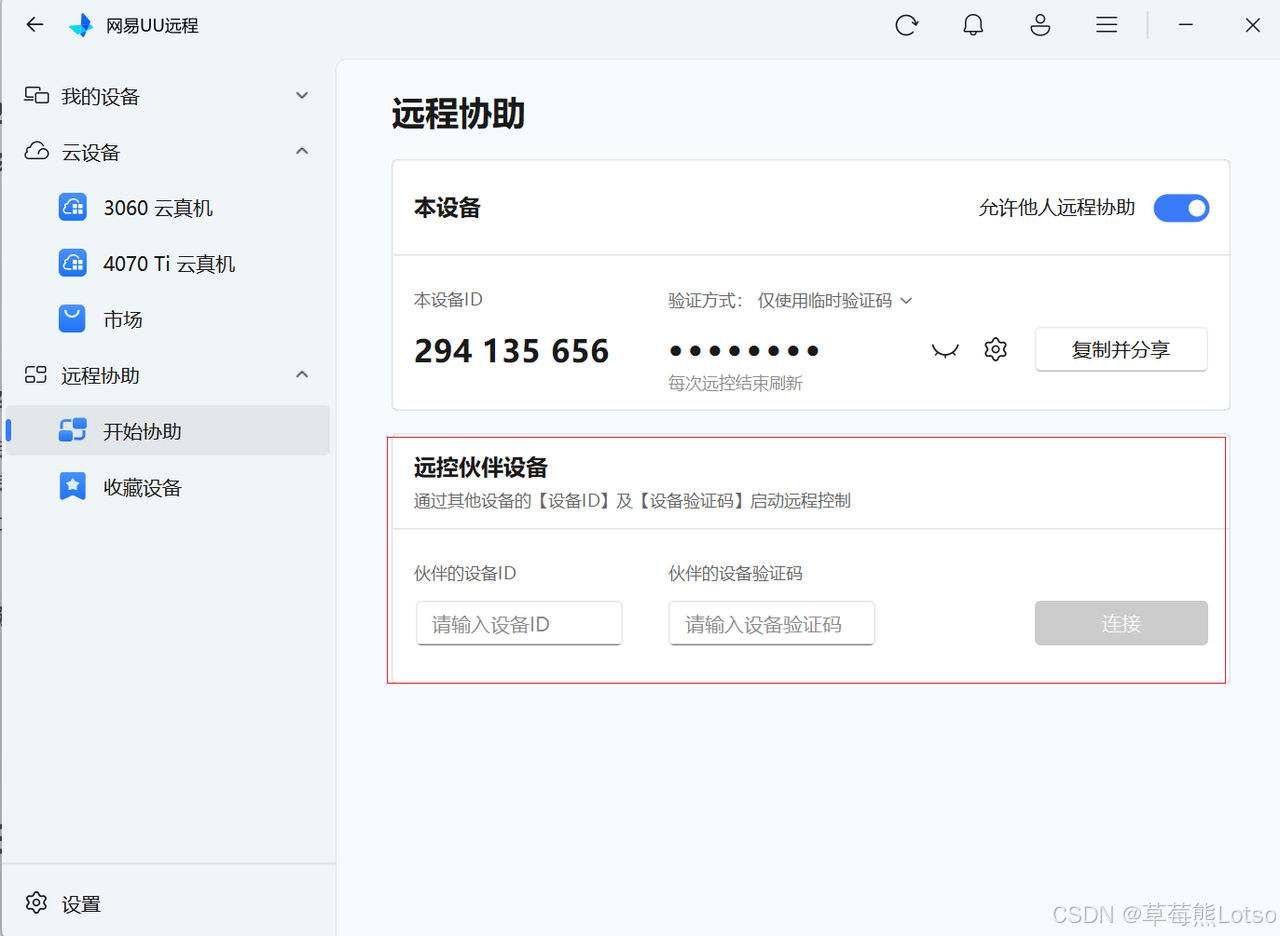Click the 每次远控结束刷新 hint text
Image resolution: width=1280 pixels, height=936 pixels.
click(735, 383)
